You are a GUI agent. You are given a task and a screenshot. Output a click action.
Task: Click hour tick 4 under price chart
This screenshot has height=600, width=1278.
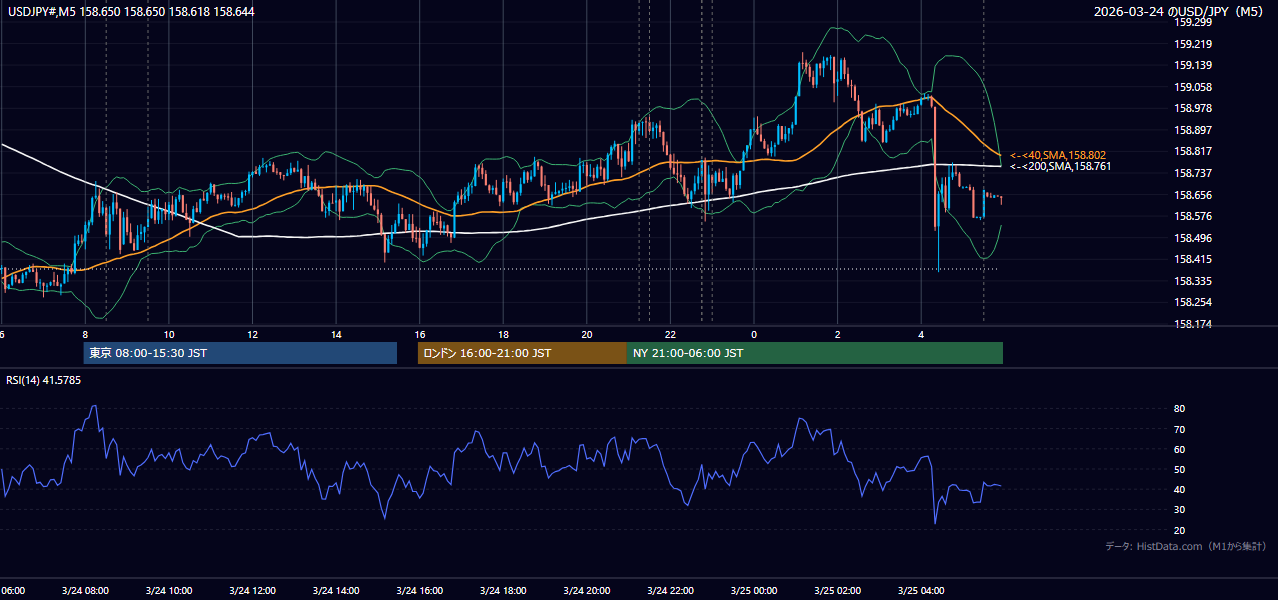click(x=921, y=334)
